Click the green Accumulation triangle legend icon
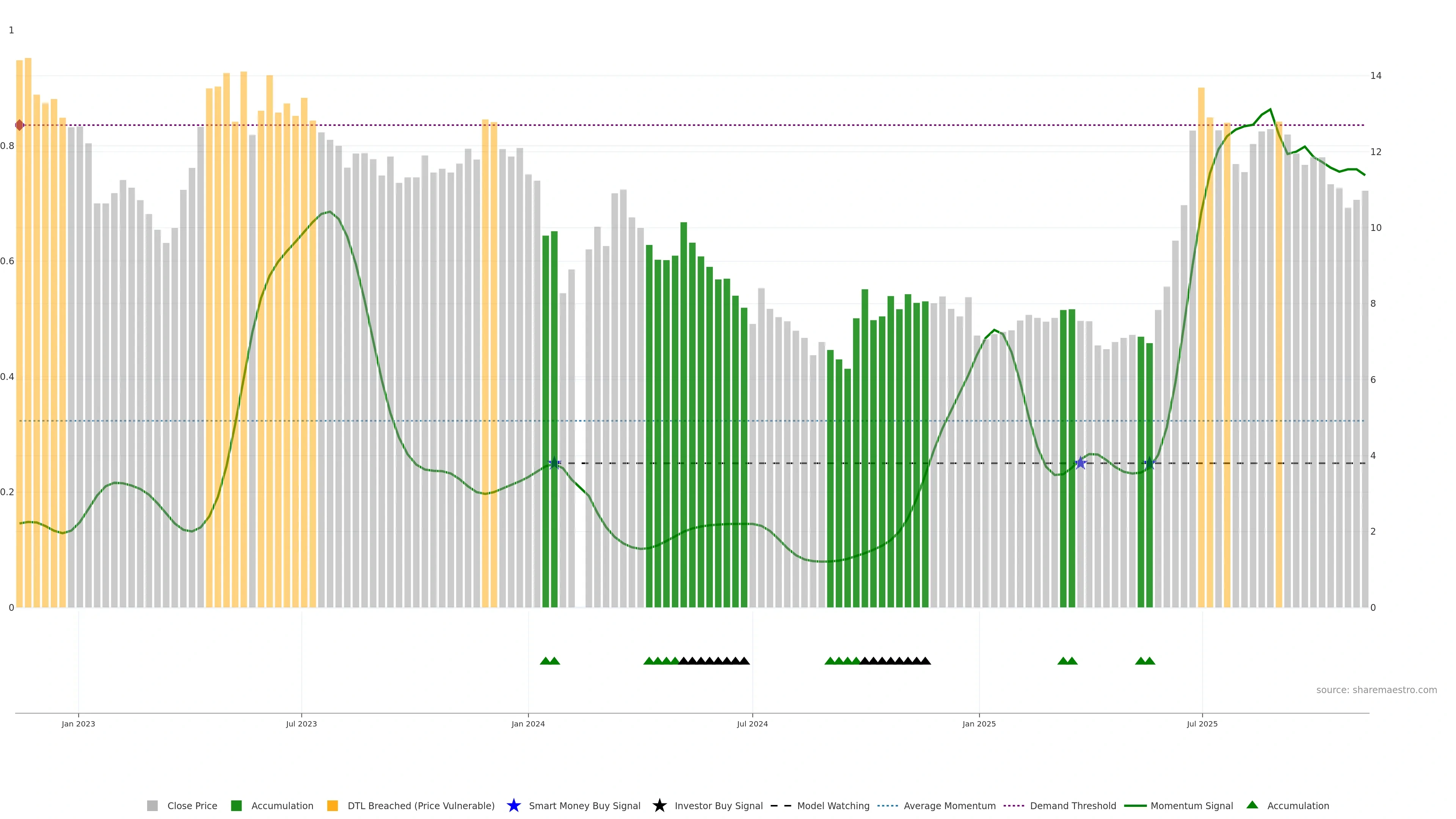 tap(1252, 805)
